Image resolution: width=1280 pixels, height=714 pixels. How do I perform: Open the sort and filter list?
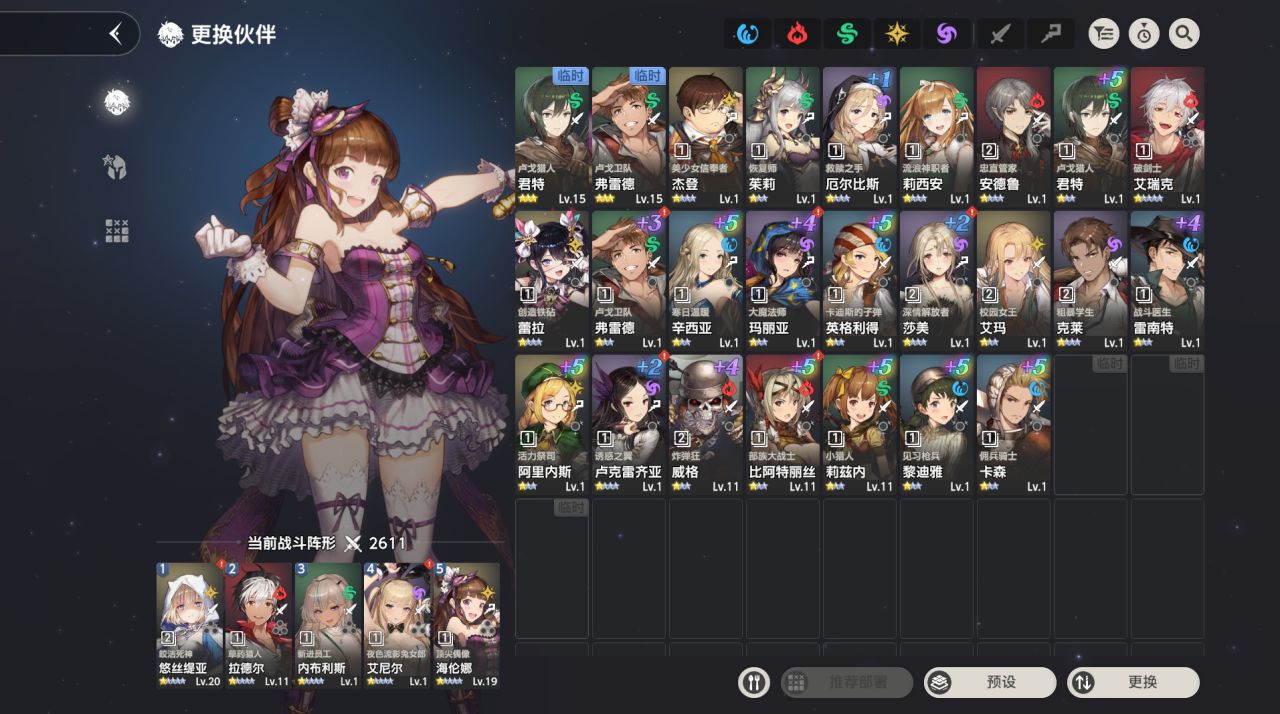tap(1103, 34)
